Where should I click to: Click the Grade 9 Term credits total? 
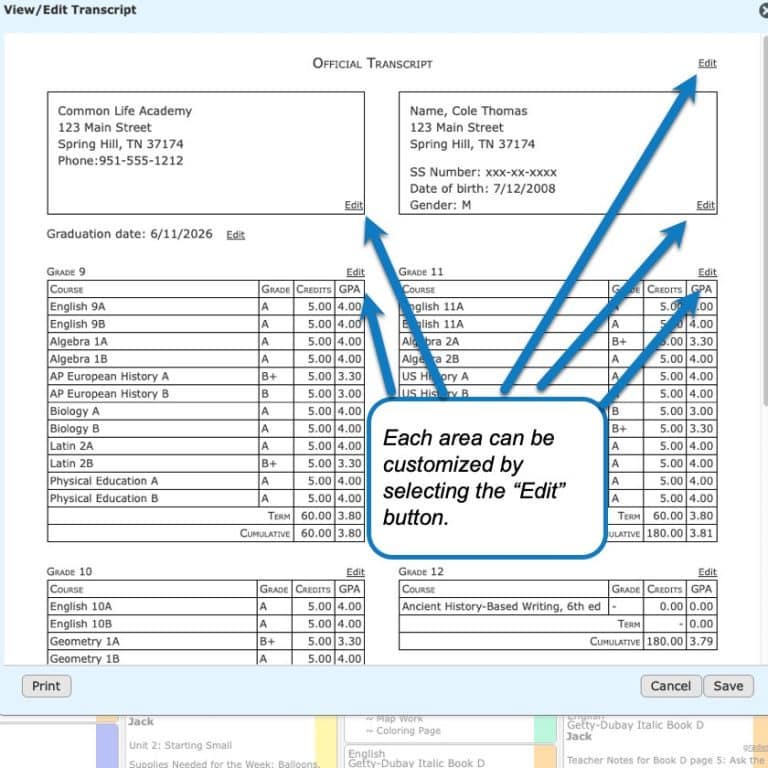pos(316,516)
